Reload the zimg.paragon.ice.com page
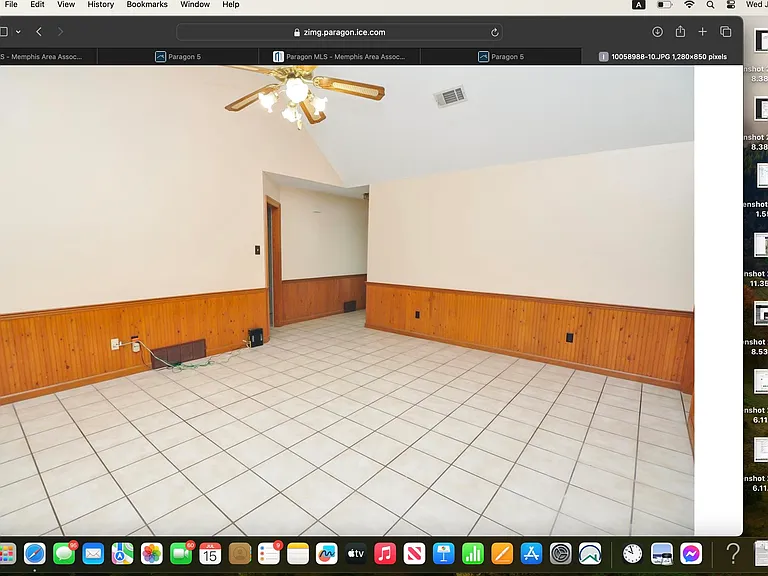This screenshot has height=576, width=768. coord(495,32)
